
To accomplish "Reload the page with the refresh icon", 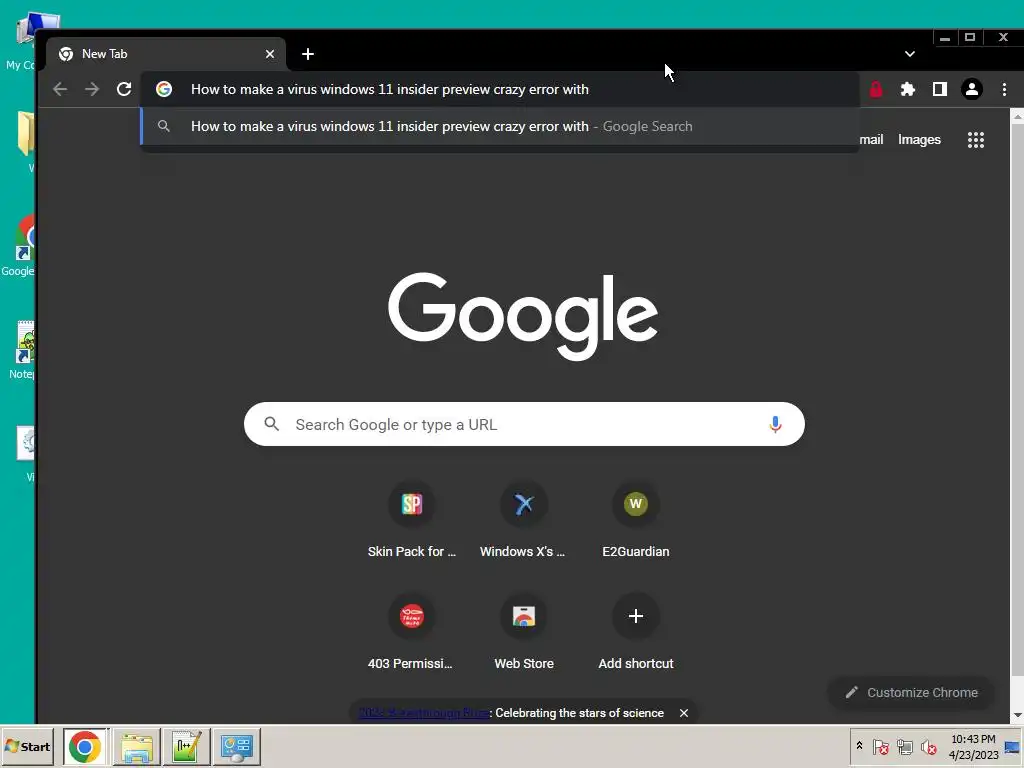I will tap(124, 89).
